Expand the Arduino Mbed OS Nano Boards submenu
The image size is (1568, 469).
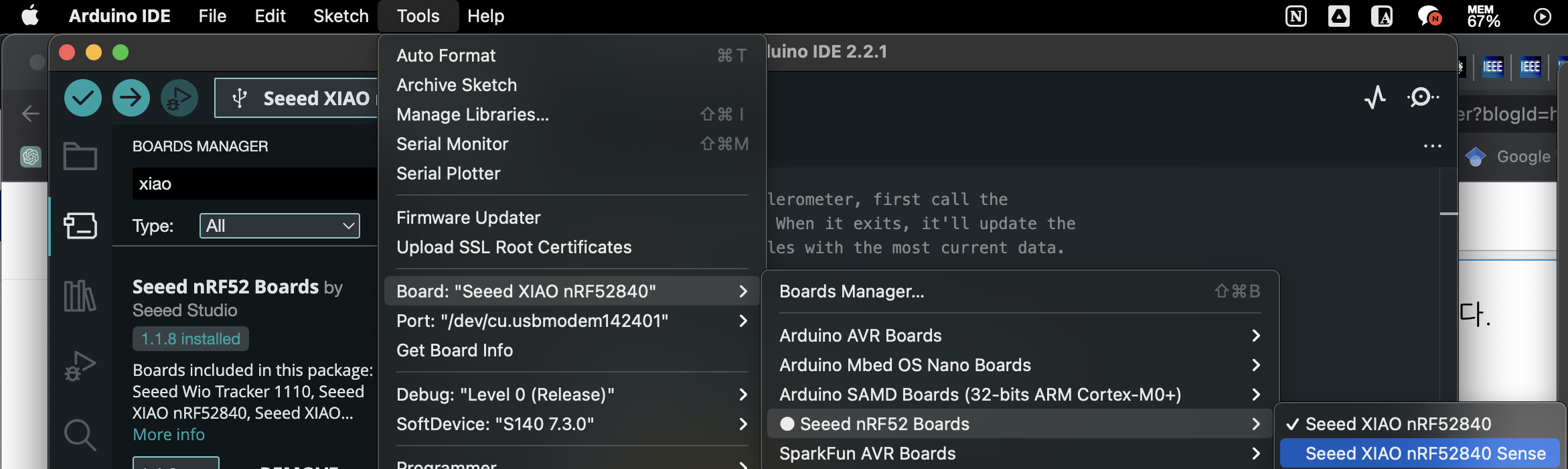(x=1020, y=365)
